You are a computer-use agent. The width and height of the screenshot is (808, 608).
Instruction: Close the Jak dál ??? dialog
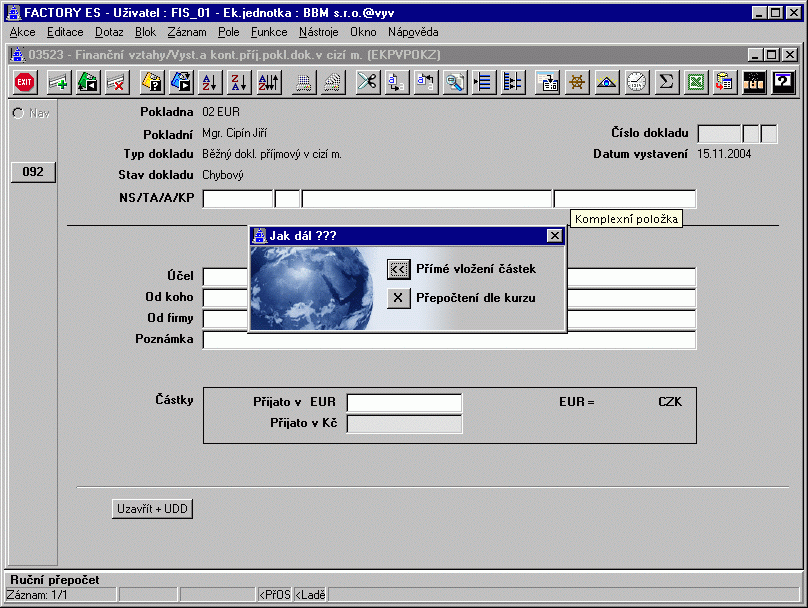[x=554, y=235]
